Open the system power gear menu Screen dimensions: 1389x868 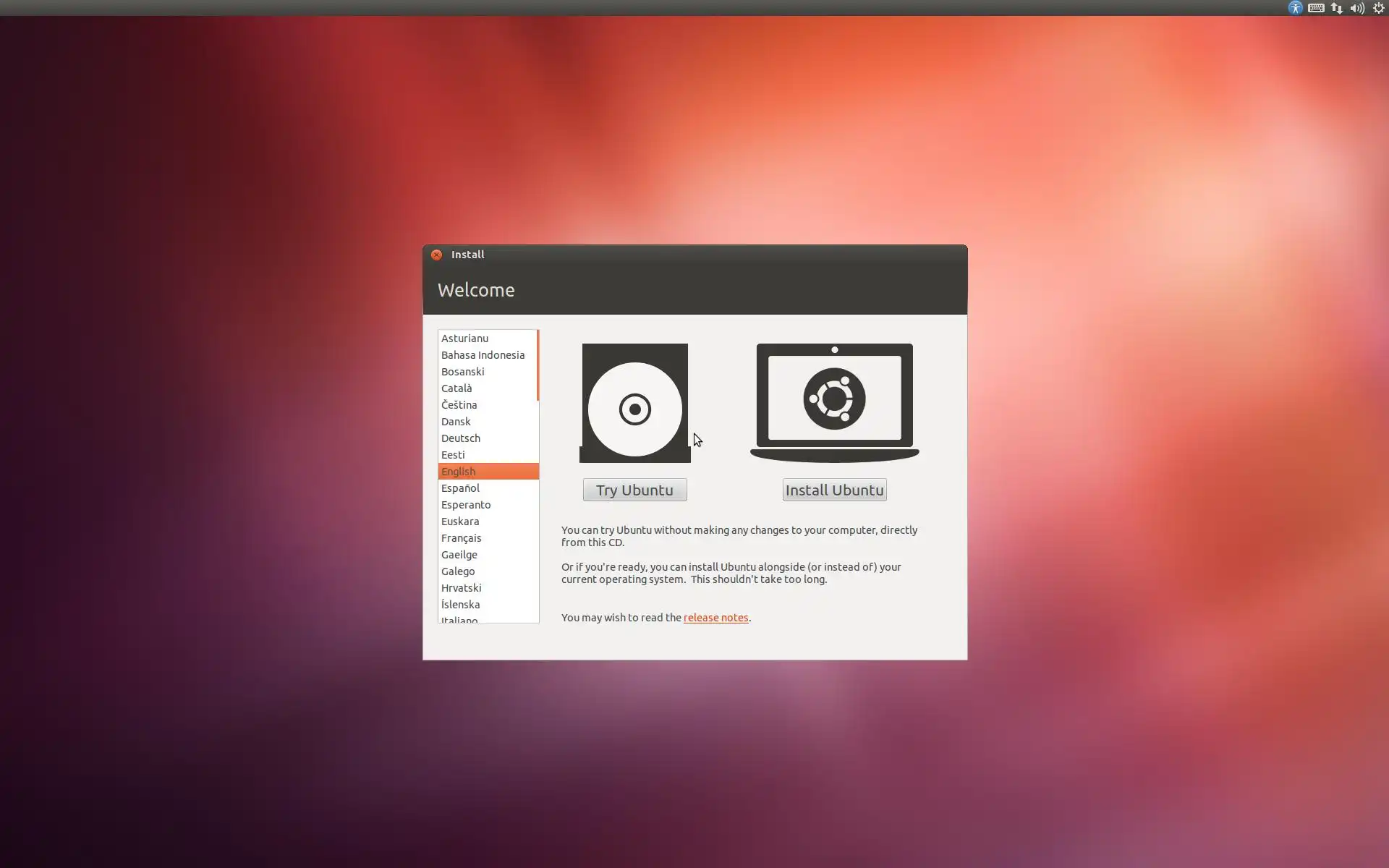[1378, 8]
